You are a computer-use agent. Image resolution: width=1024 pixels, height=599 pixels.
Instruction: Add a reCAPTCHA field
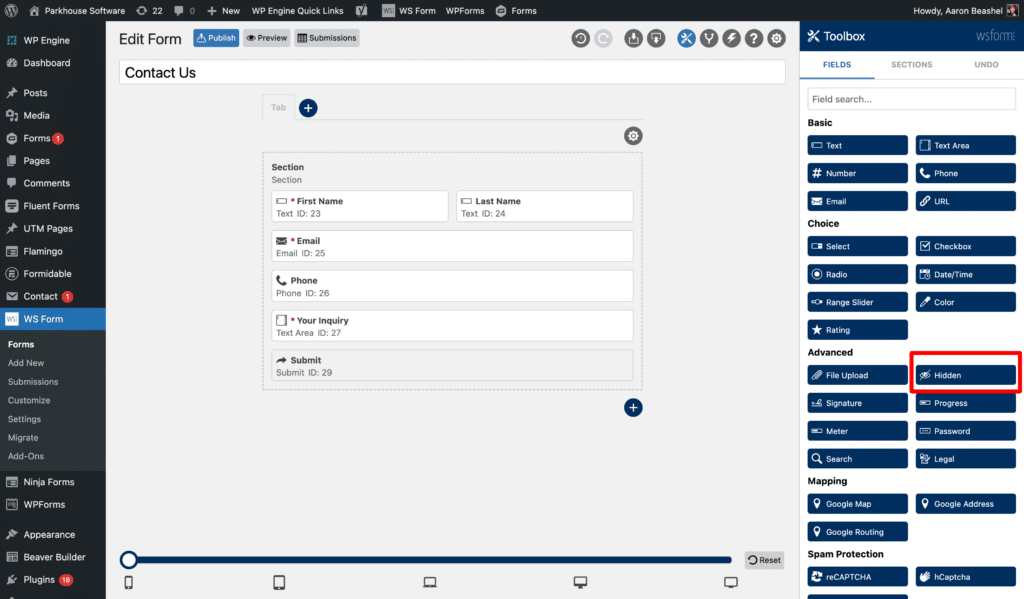click(857, 577)
